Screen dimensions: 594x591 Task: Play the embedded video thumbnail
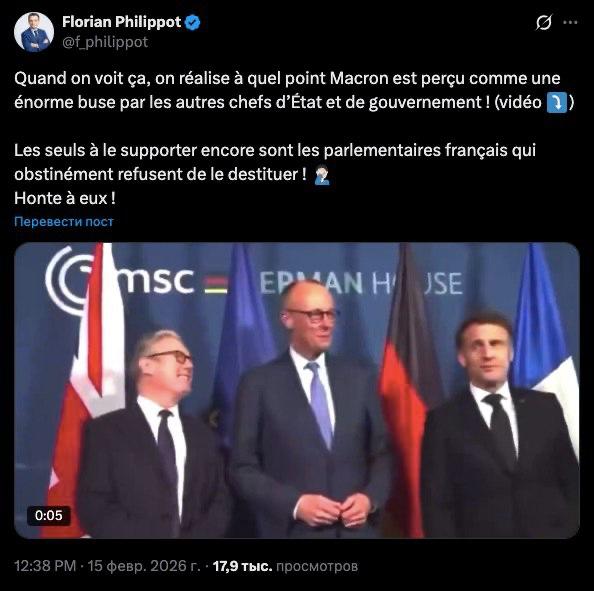[297, 390]
